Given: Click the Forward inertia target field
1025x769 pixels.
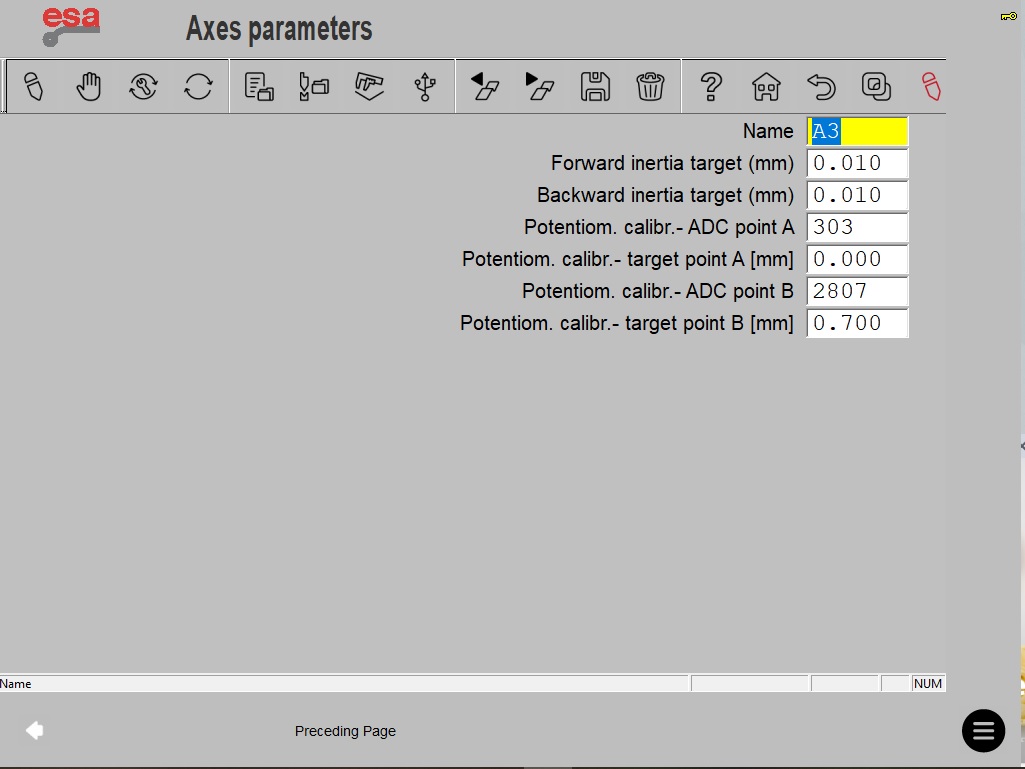Looking at the screenshot, I should 857,163.
